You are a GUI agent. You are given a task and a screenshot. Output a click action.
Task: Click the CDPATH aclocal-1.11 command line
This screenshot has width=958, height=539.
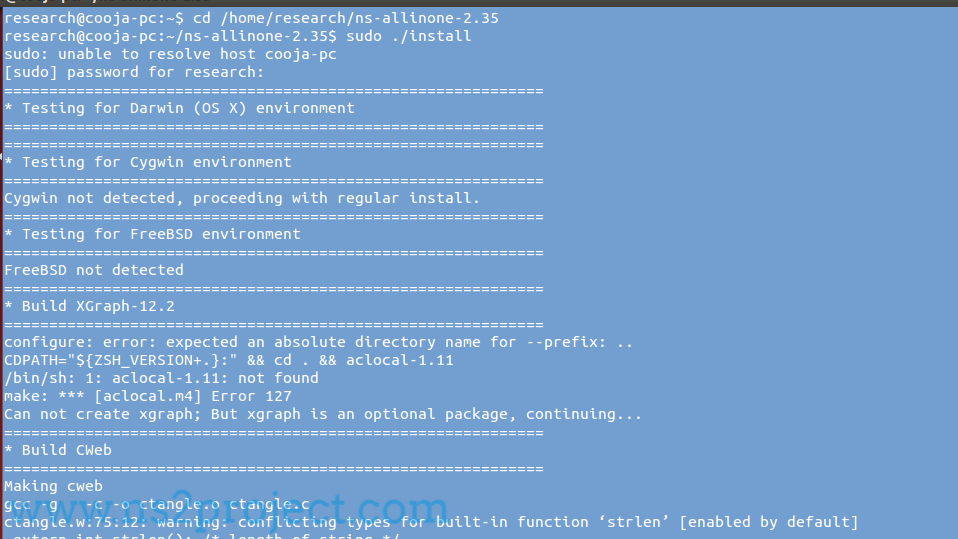coord(229,360)
